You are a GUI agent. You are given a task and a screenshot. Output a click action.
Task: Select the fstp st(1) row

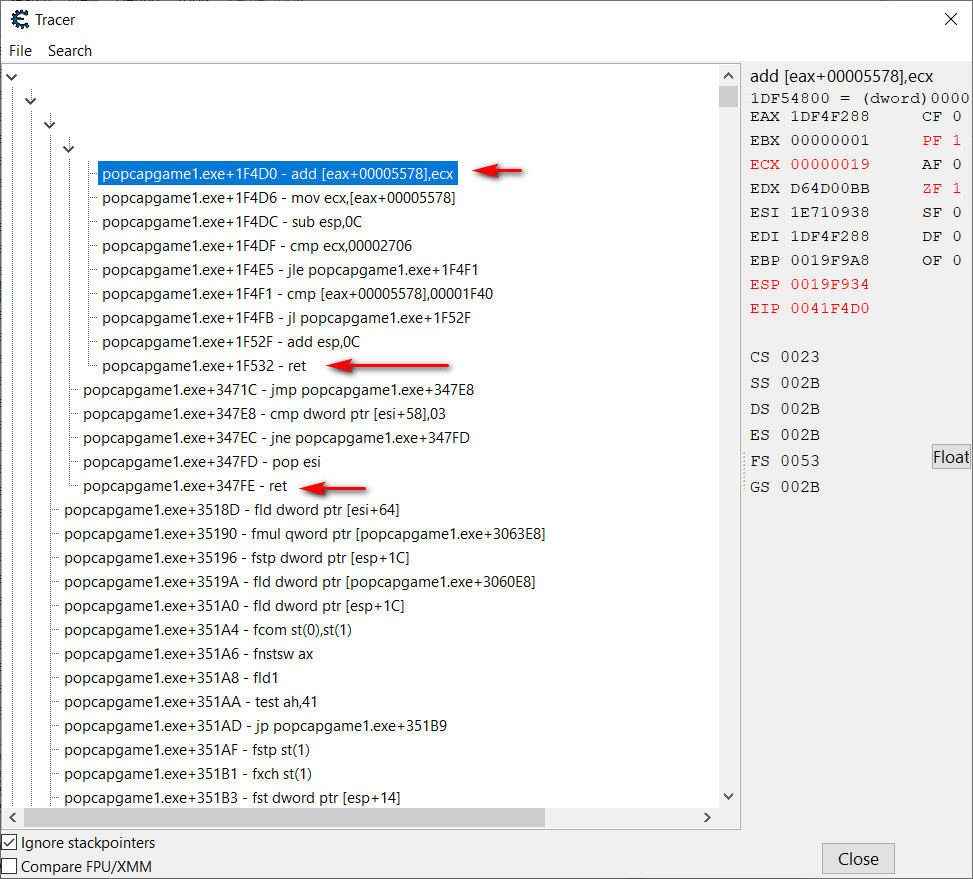[x=187, y=750]
